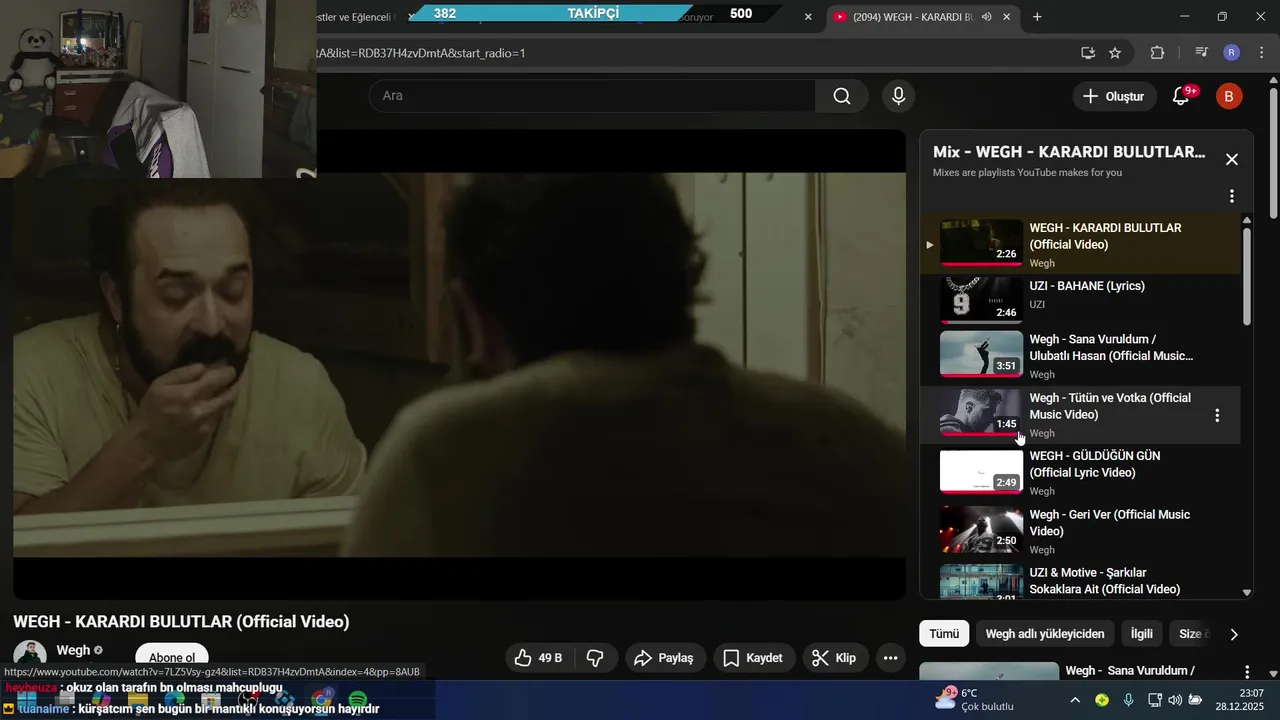Like the video with thumbs-up 49 B
Viewport: 1280px width, 720px height.
point(538,658)
